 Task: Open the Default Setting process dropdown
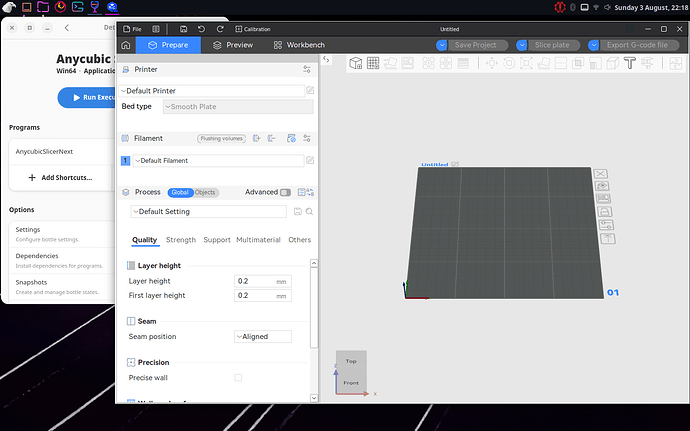click(209, 211)
